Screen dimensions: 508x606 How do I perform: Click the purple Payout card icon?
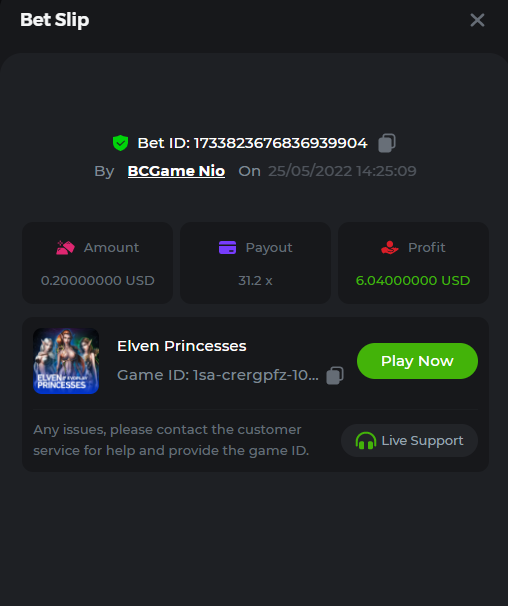coord(227,247)
